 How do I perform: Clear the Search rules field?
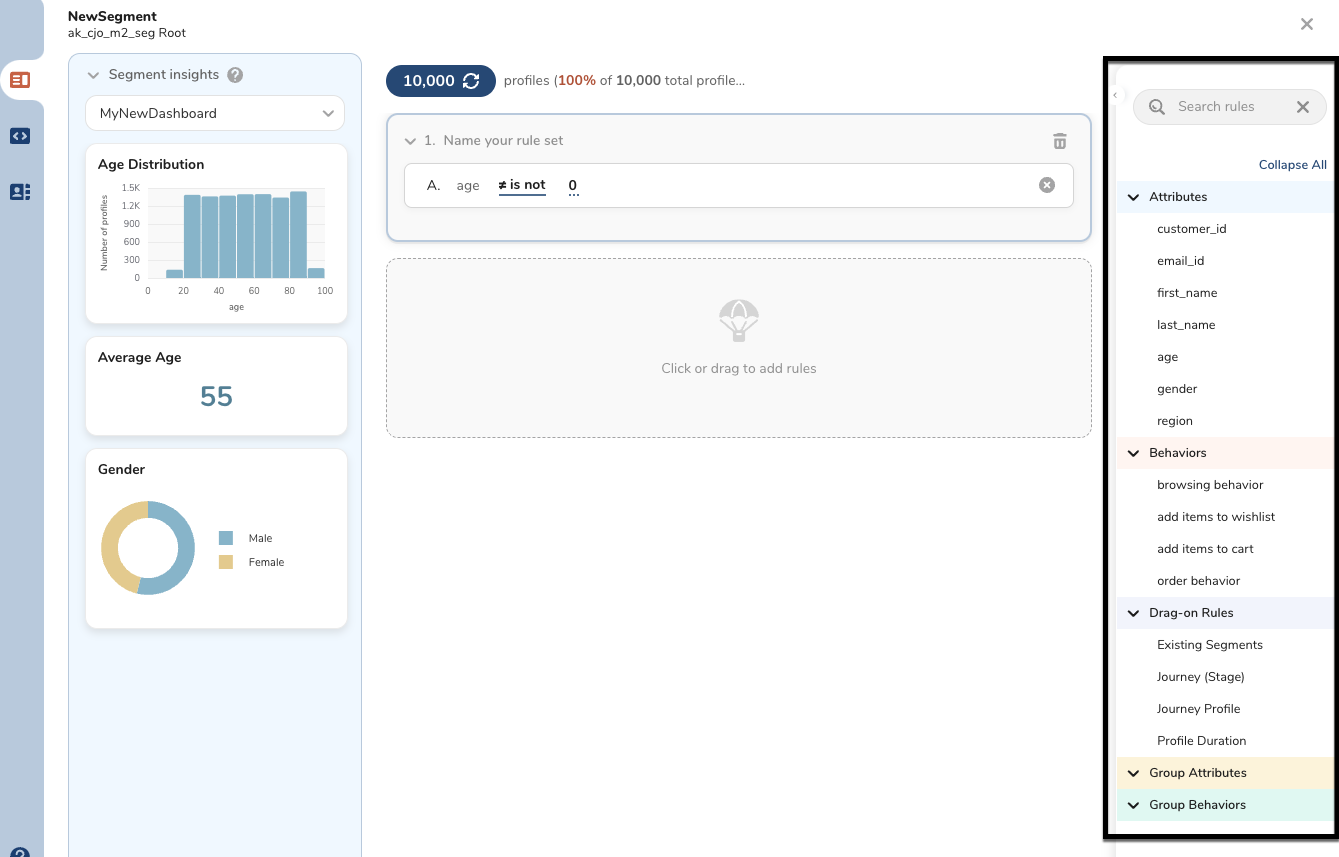click(x=1302, y=107)
